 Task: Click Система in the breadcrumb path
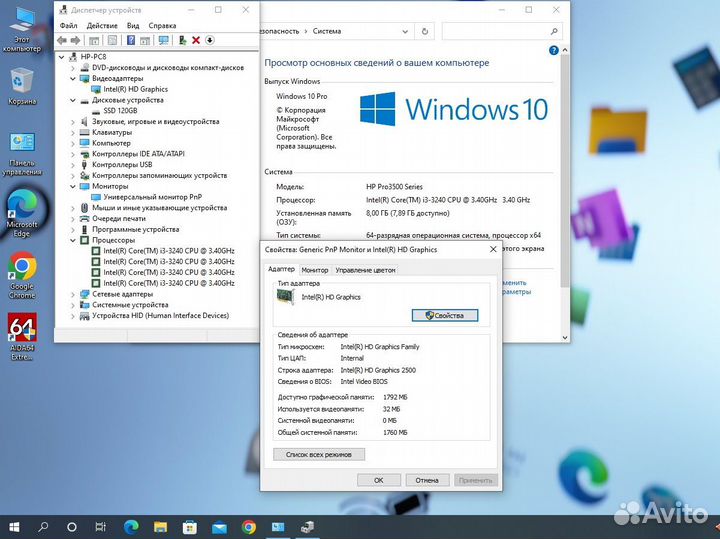(327, 31)
